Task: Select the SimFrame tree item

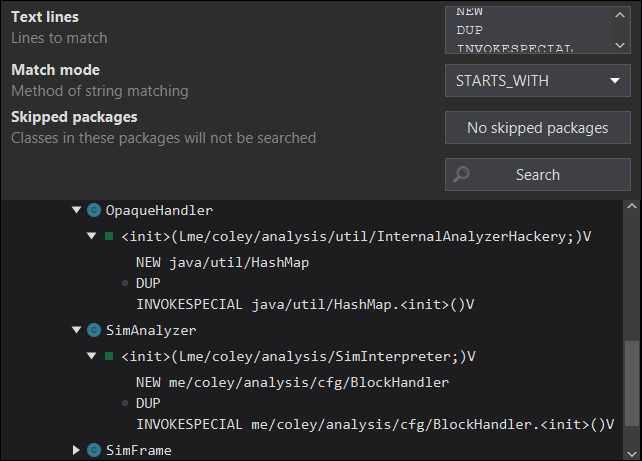Action: pos(139,450)
